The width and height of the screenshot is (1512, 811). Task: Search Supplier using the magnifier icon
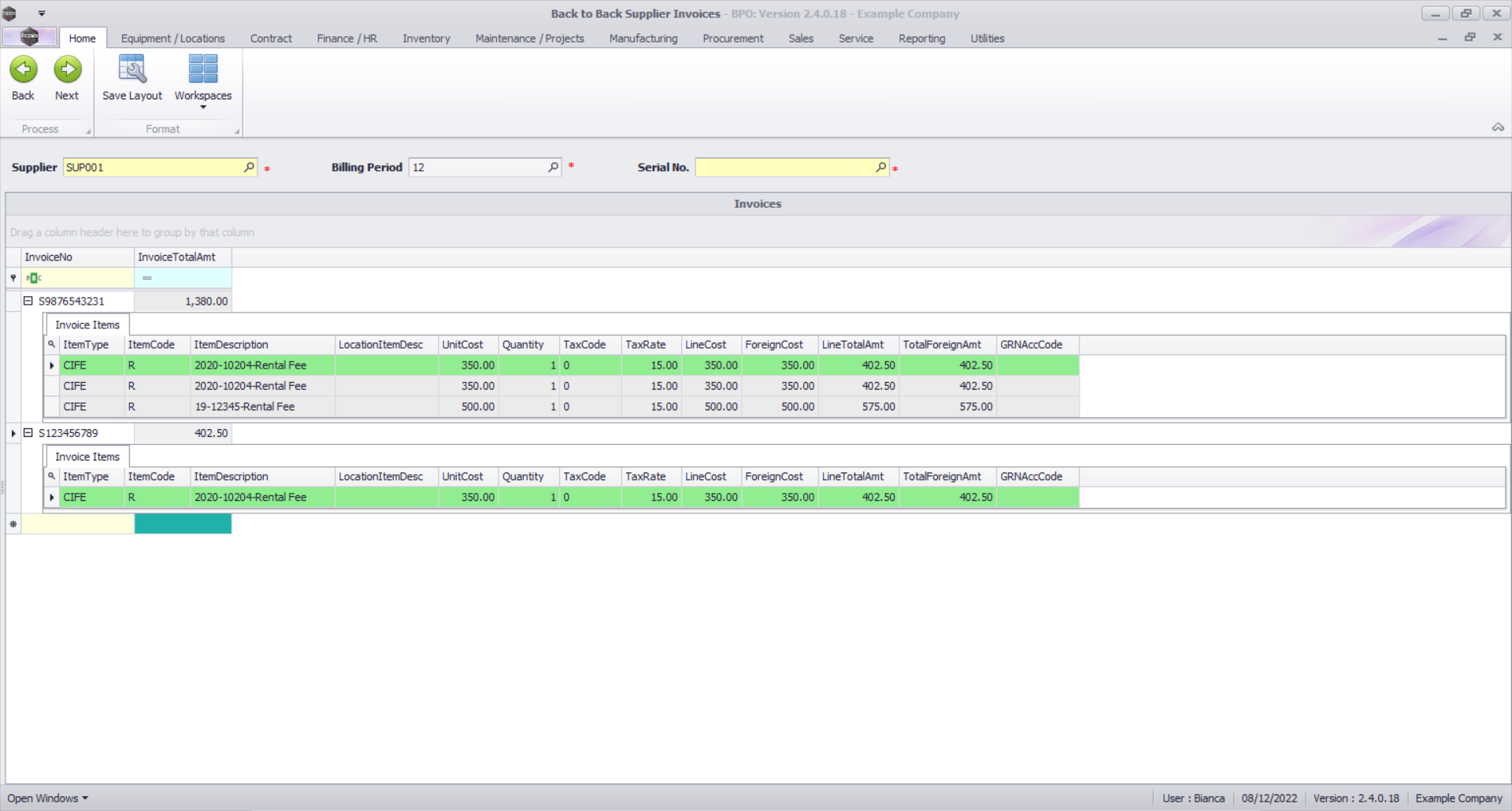[x=249, y=167]
